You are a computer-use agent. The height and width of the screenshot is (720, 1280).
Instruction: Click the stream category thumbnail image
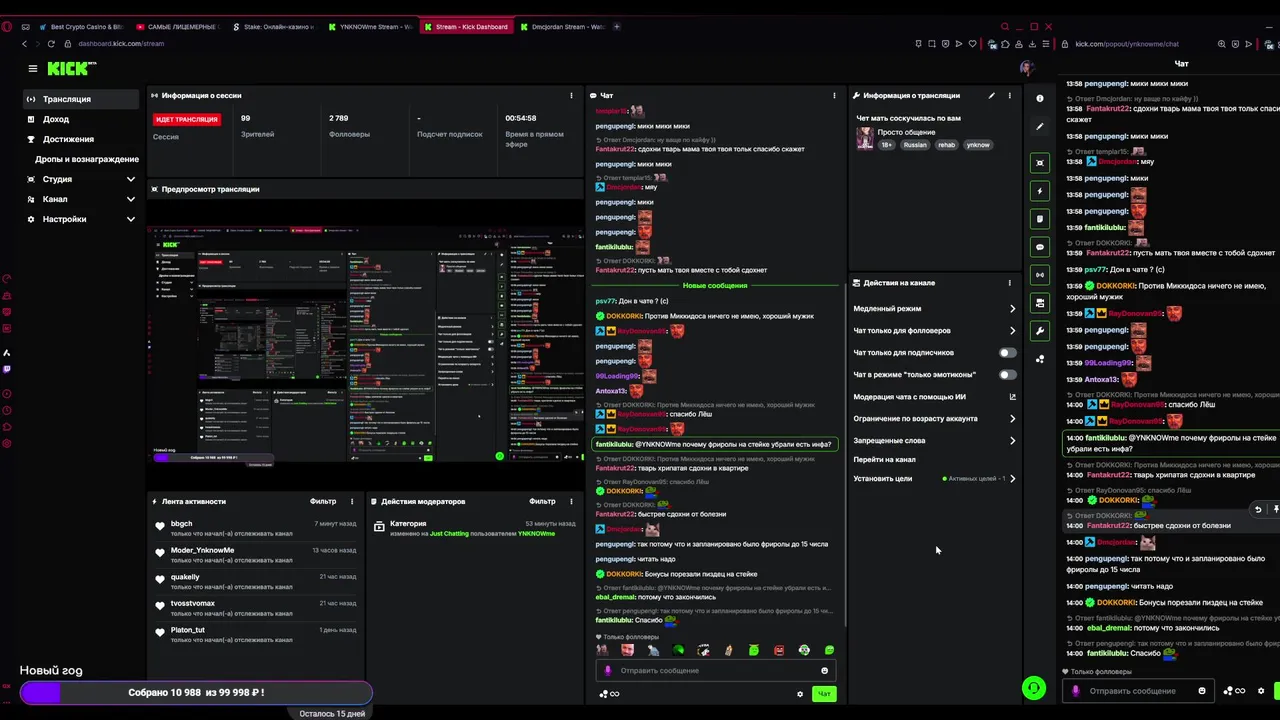tap(864, 138)
